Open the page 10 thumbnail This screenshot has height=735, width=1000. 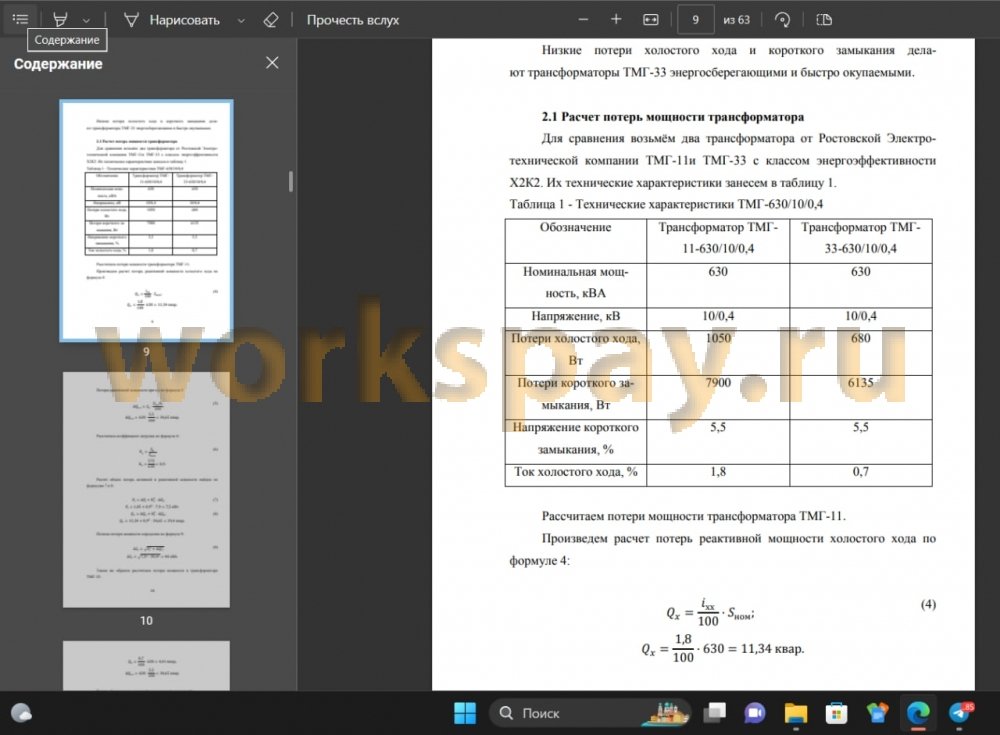click(146, 489)
